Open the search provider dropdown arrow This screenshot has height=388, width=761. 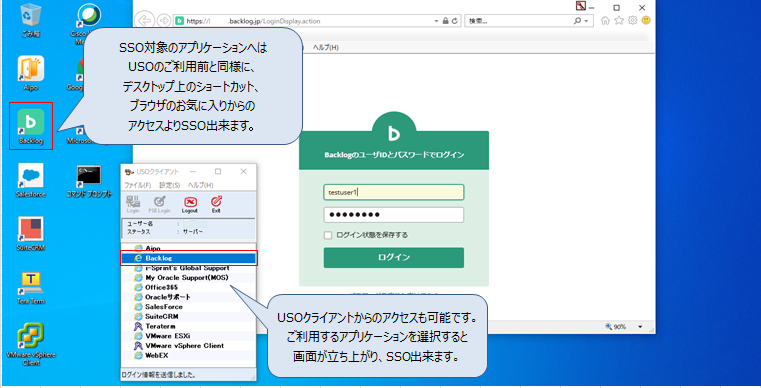586,21
